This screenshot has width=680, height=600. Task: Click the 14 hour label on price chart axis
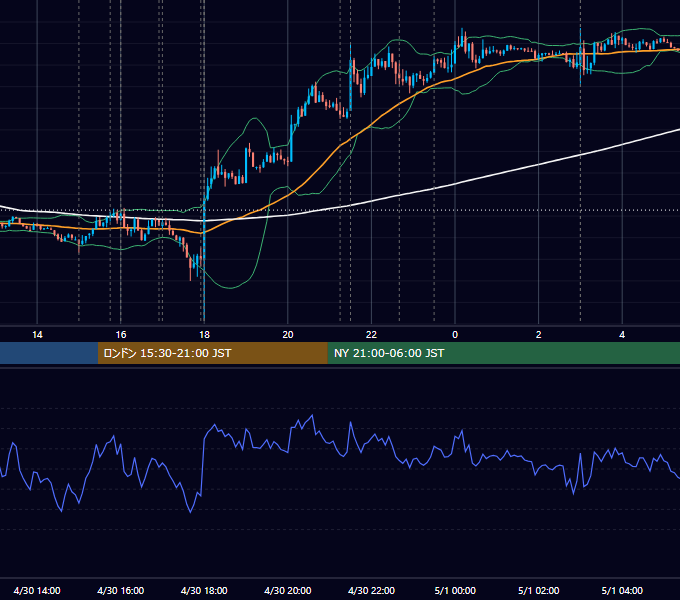pos(37,335)
